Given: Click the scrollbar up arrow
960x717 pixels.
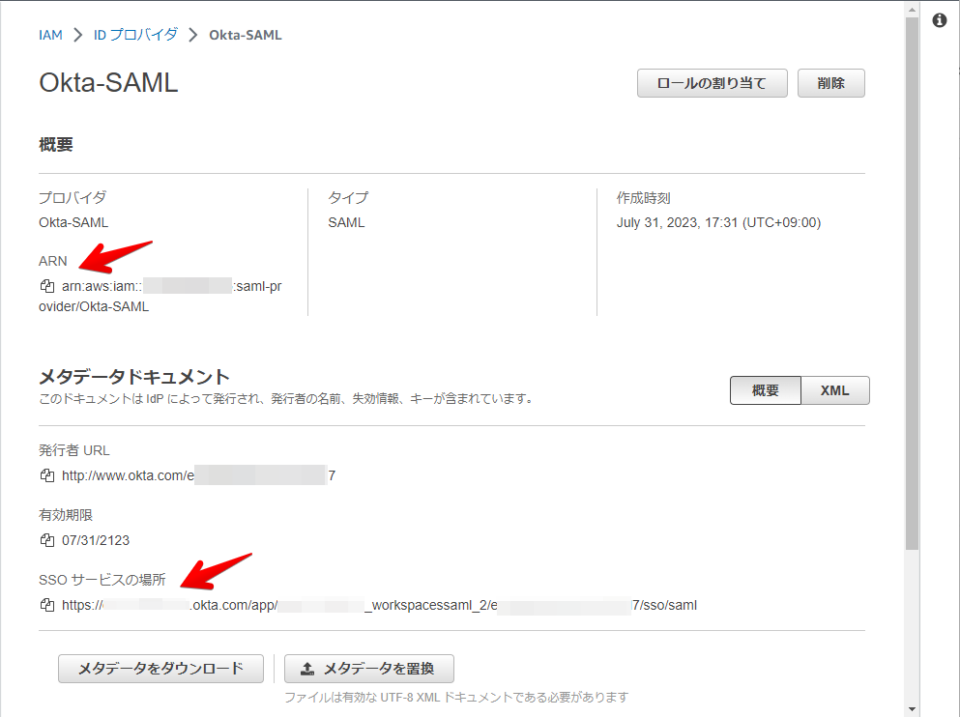Looking at the screenshot, I should [x=911, y=9].
